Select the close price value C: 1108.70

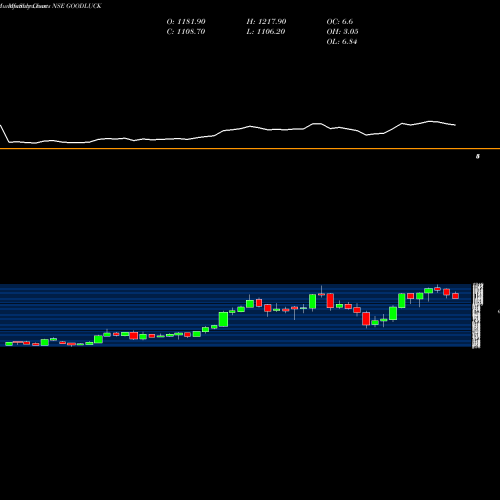click(186, 32)
